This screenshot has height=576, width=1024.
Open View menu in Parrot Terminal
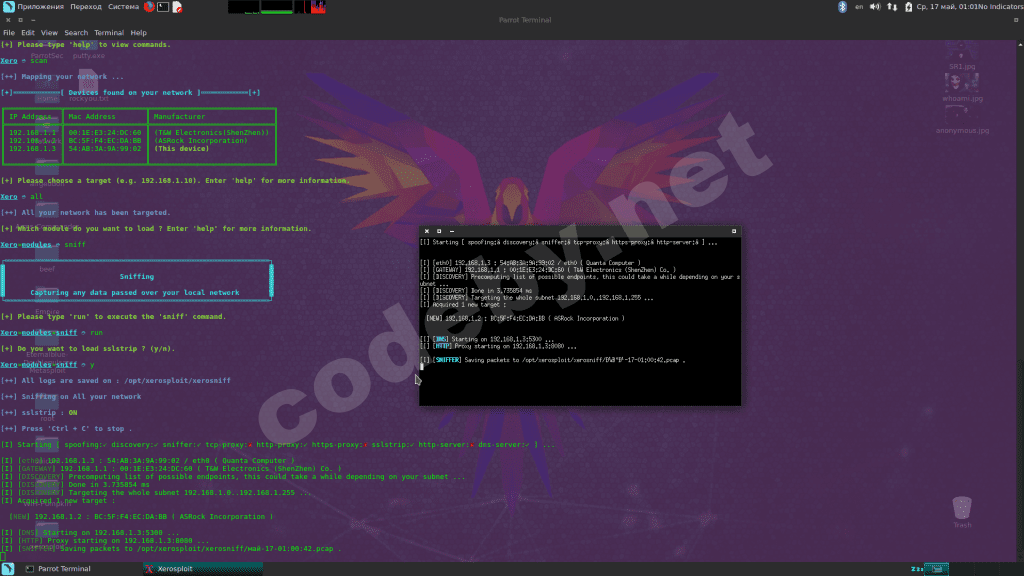(x=49, y=33)
